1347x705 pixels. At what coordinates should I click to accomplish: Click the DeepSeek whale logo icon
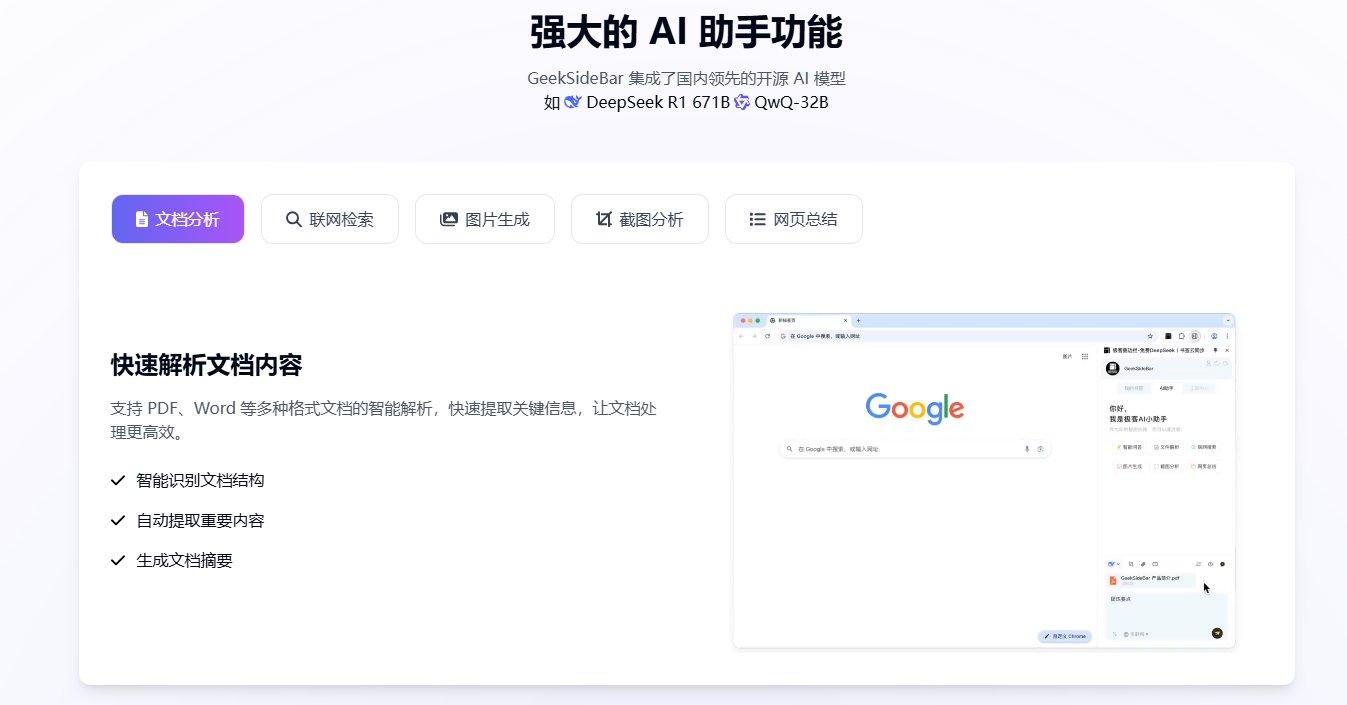573,102
